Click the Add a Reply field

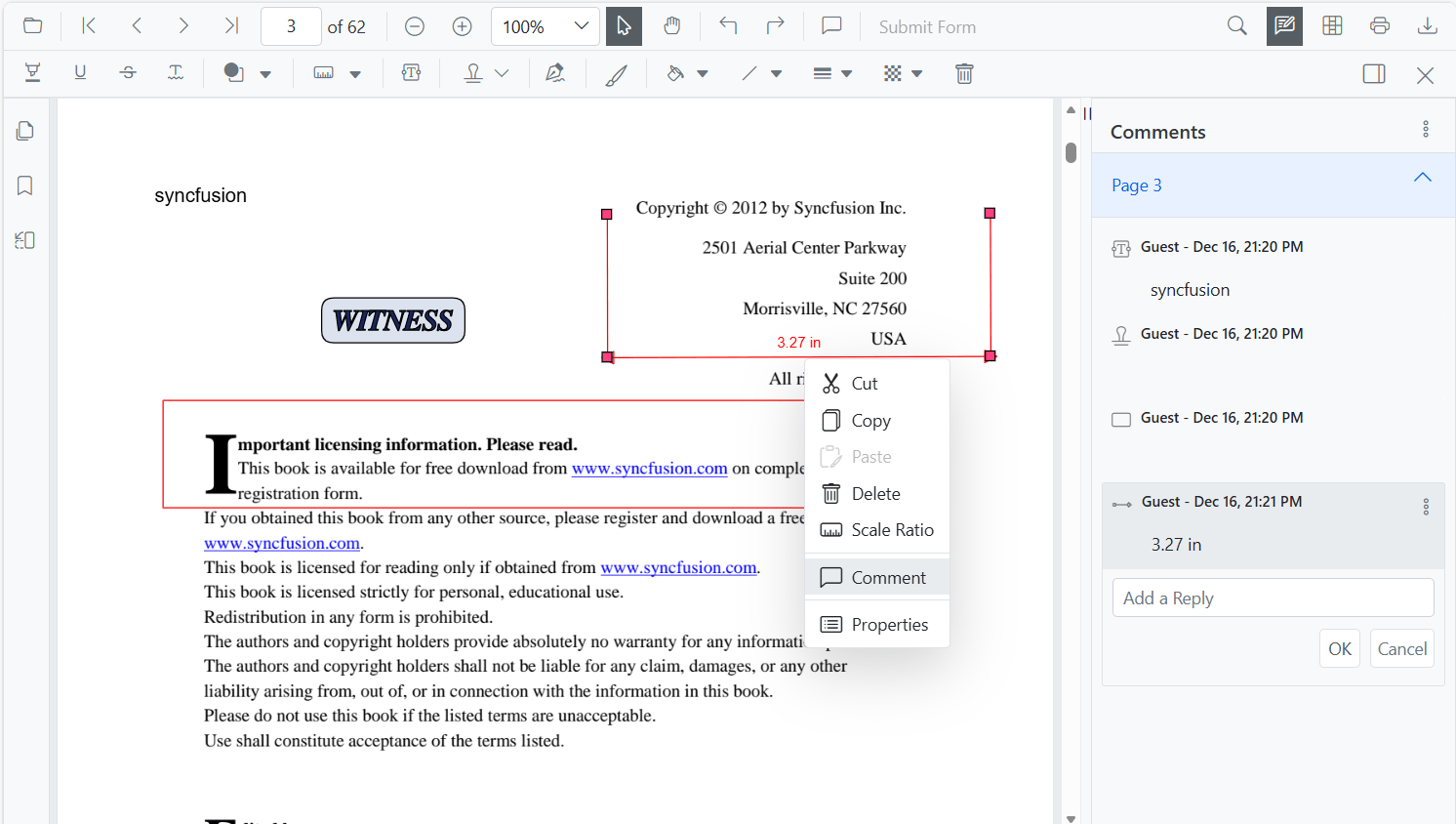click(x=1273, y=597)
